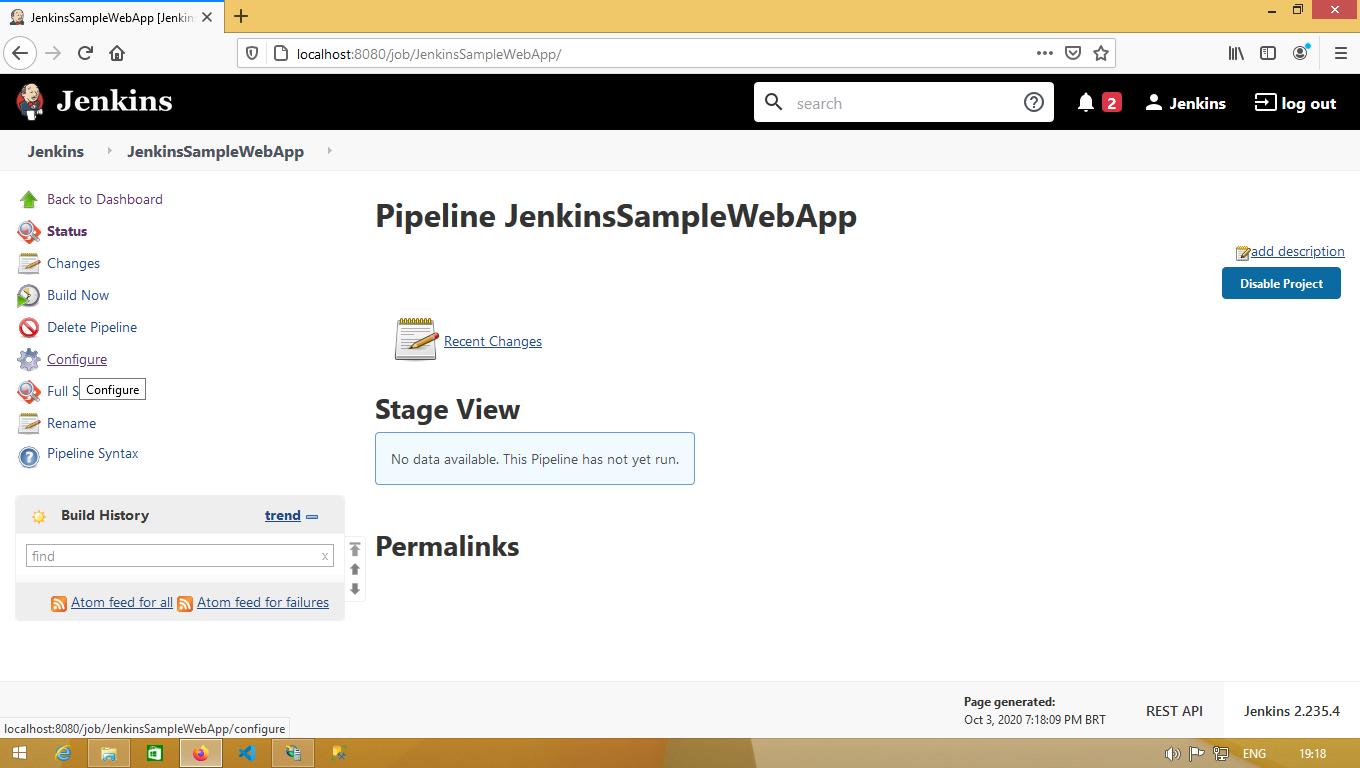Expand the JenkinsSampleWebApp breadcrumb dropdown arrow

coord(329,152)
